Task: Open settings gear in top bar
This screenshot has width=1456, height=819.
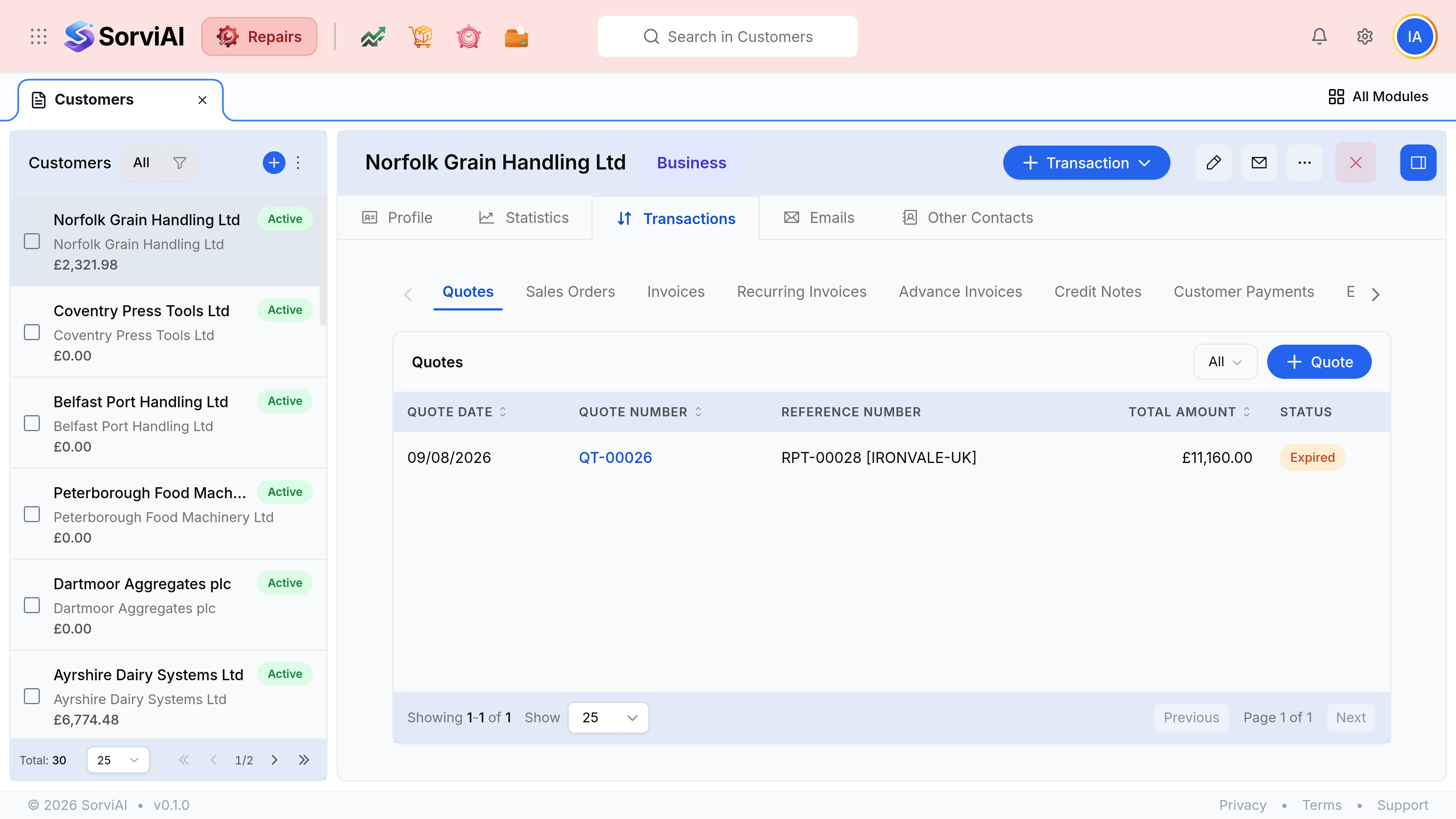Action: point(1365,37)
